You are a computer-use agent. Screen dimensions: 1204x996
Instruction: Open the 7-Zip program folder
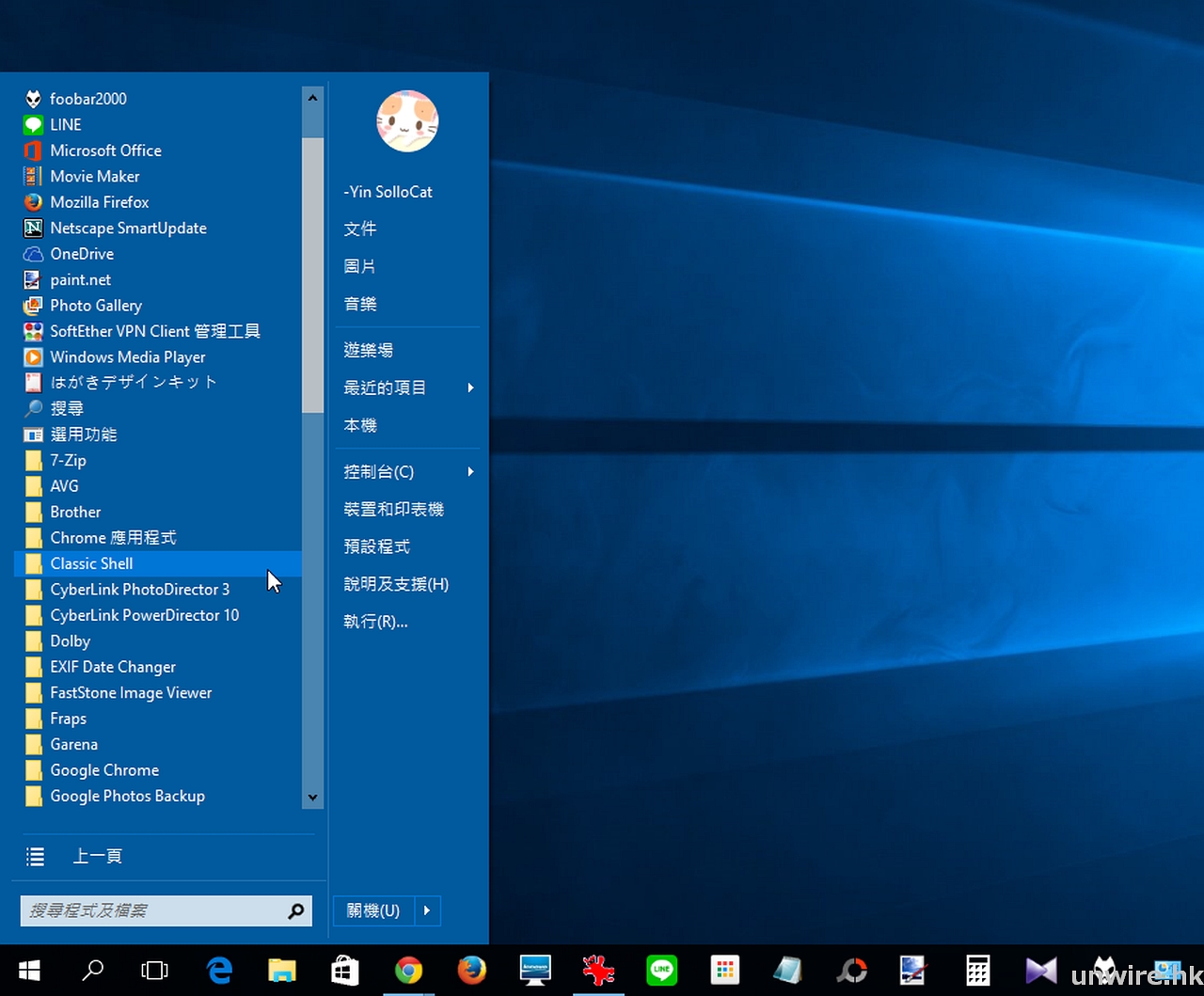(x=68, y=460)
